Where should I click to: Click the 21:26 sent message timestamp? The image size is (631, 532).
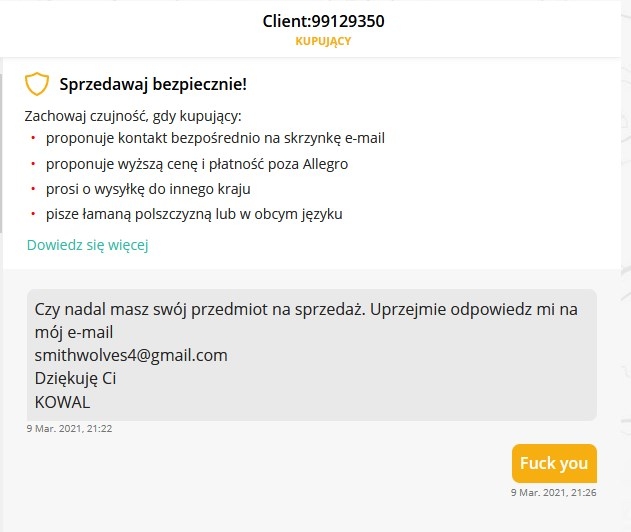point(553,492)
